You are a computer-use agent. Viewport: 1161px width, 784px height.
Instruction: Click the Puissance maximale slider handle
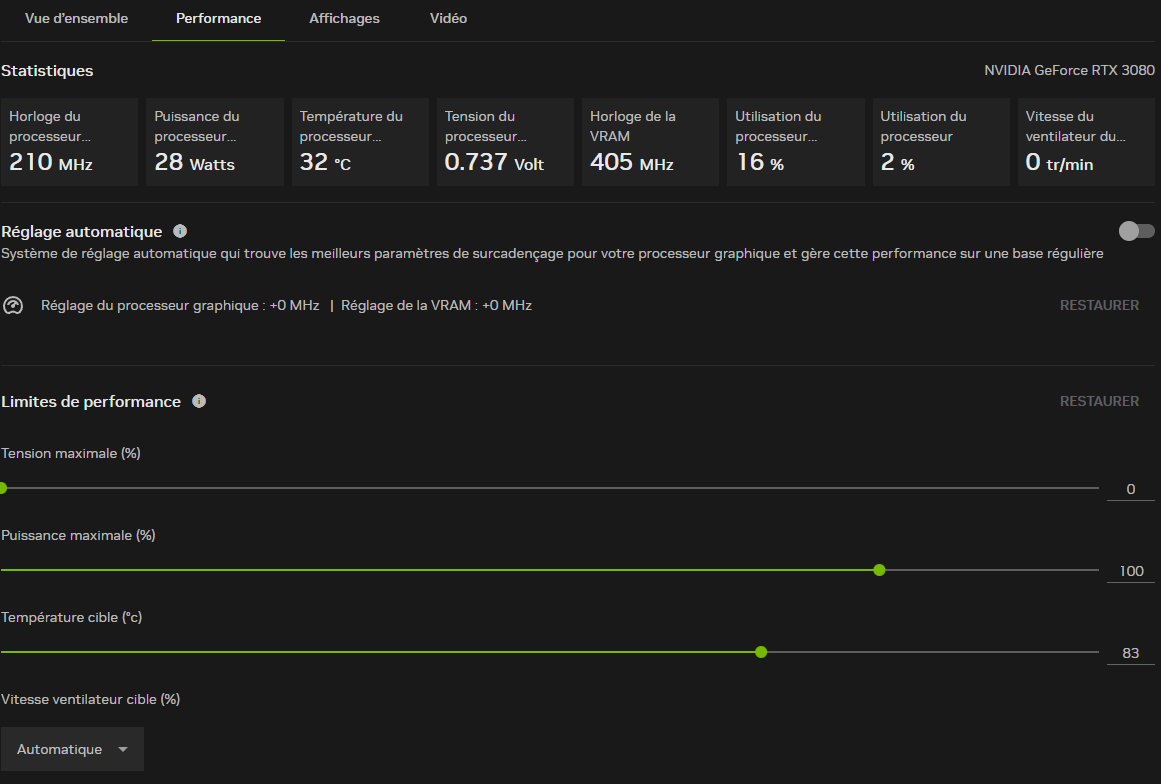(879, 570)
